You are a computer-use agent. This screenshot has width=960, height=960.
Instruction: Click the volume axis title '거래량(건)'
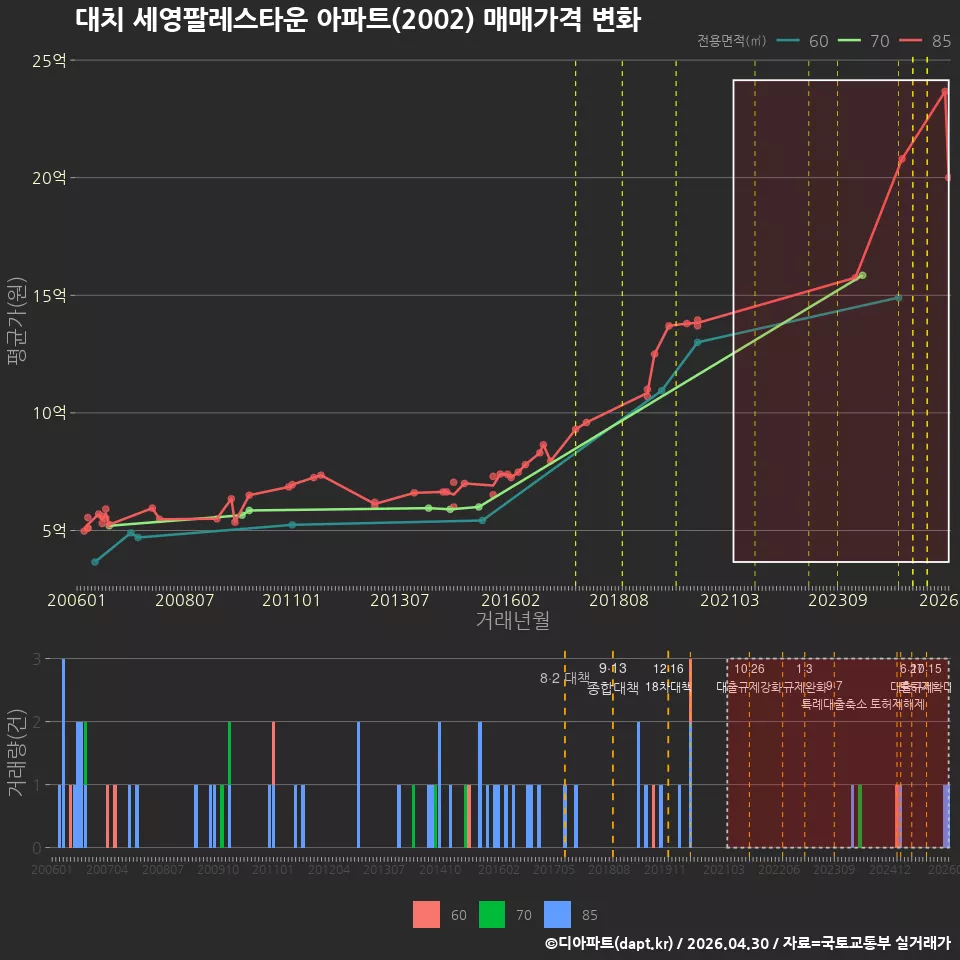click(x=15, y=752)
